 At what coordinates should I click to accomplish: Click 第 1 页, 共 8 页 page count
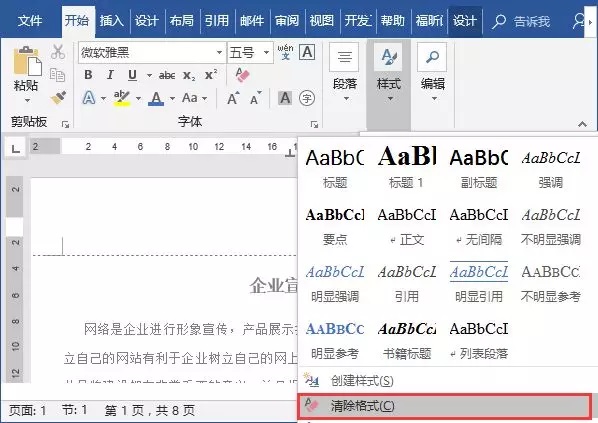[x=150, y=410]
